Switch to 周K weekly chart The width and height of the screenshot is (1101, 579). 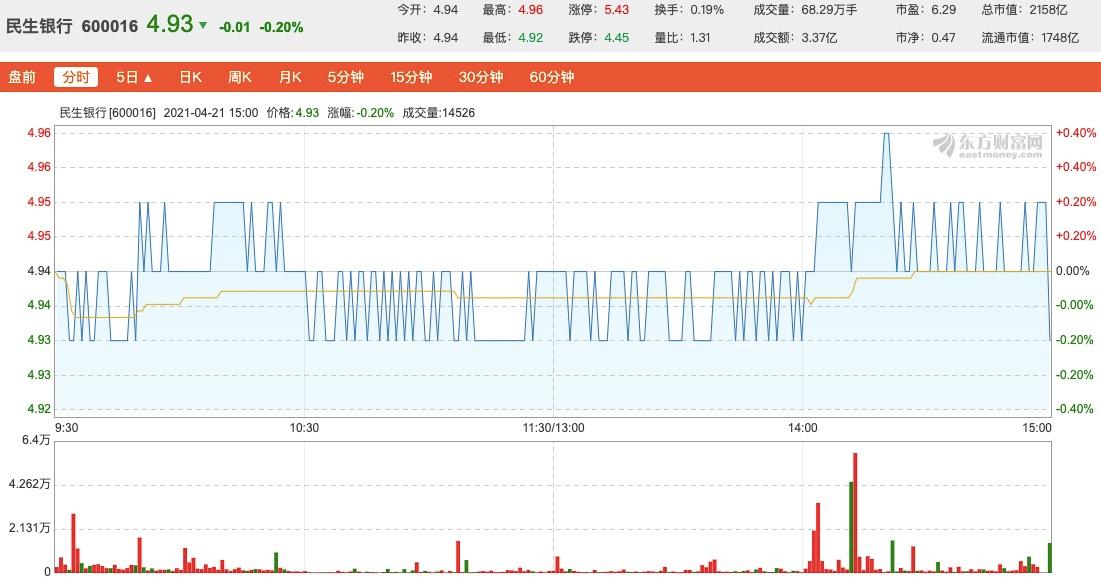(240, 77)
